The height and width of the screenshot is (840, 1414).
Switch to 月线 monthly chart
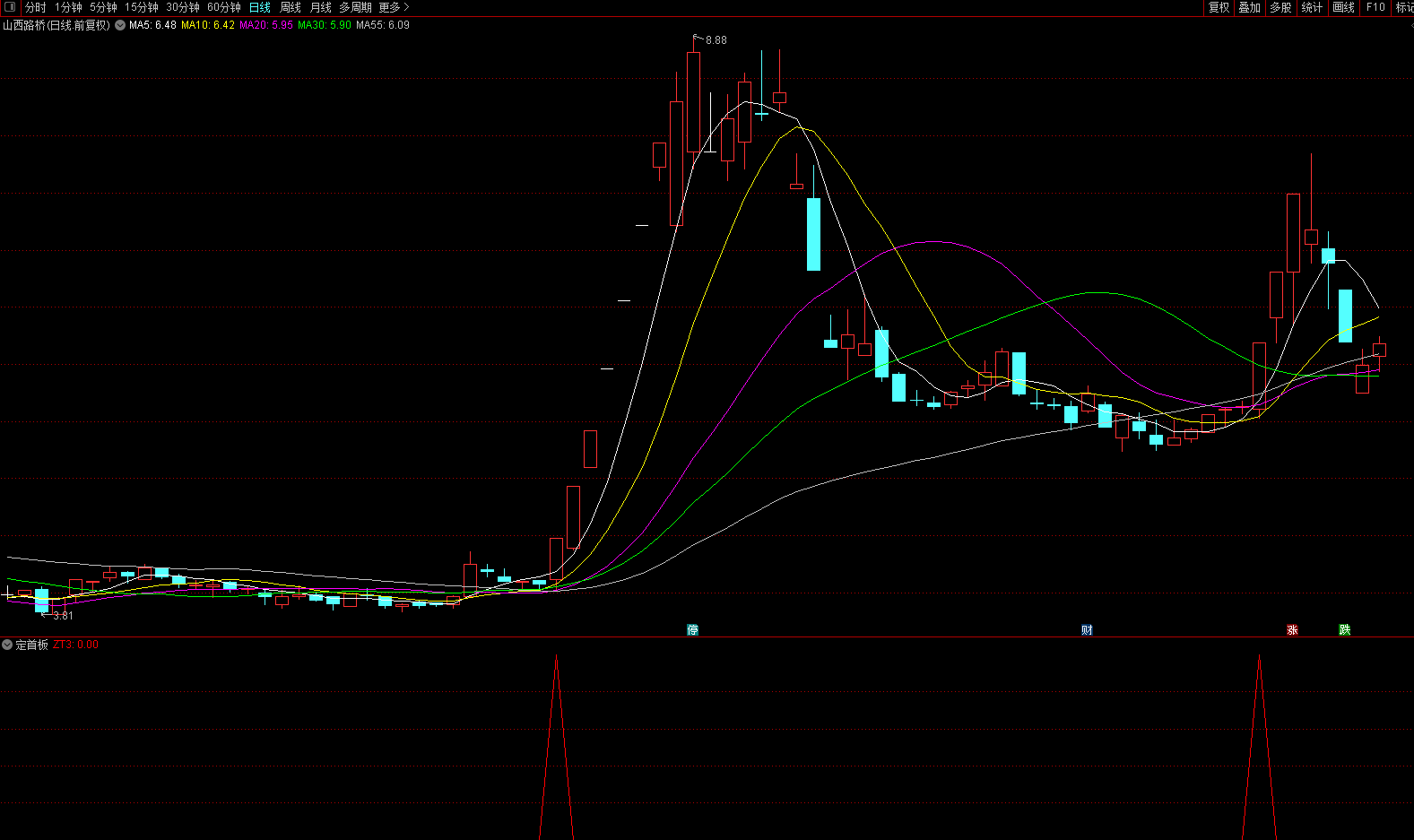321,7
